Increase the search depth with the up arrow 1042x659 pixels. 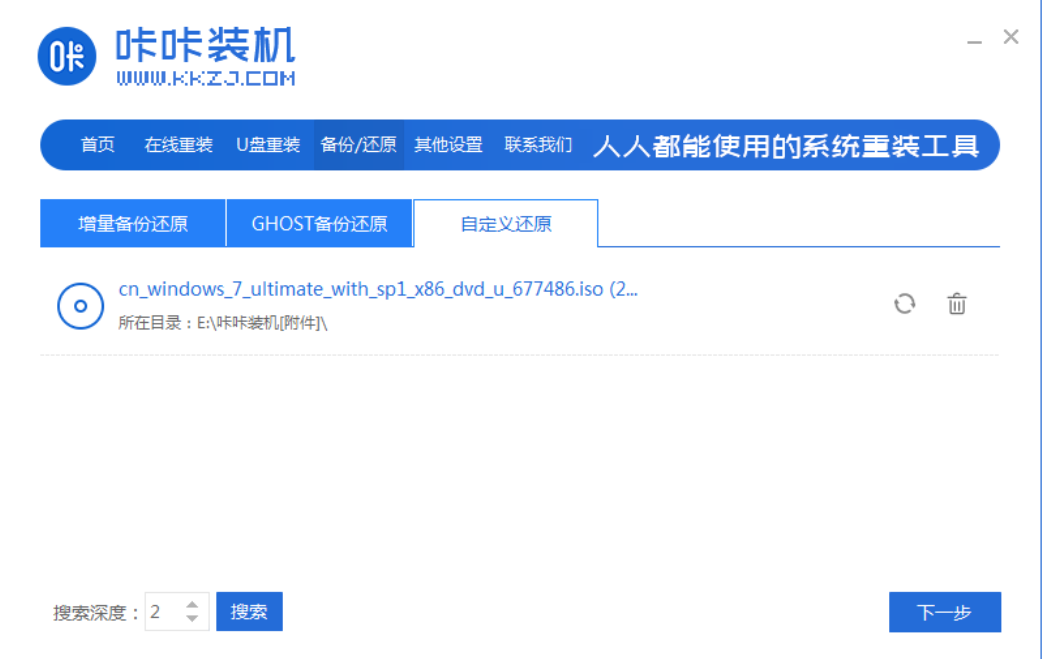click(x=192, y=605)
